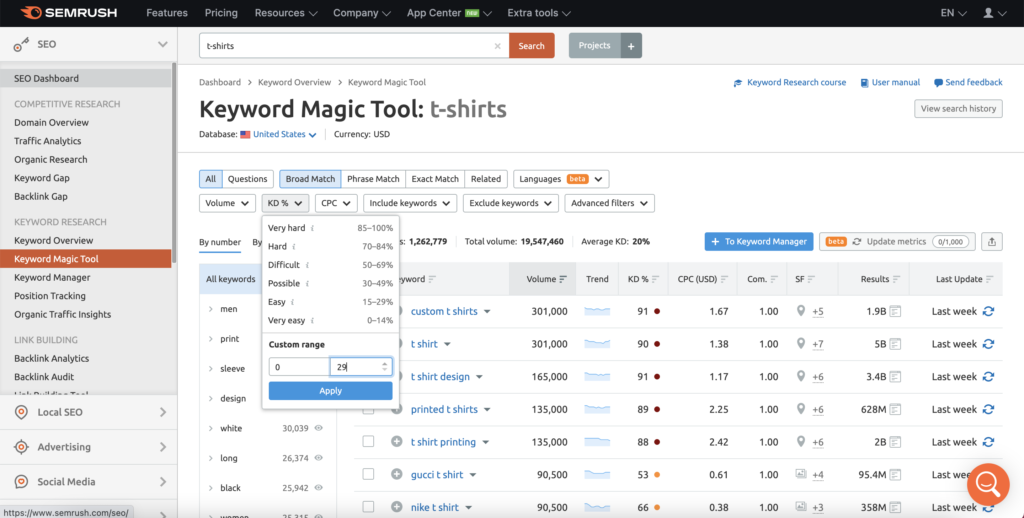The height and width of the screenshot is (518, 1024).
Task: Expand the sleeve keyword group
Action: (x=210, y=368)
